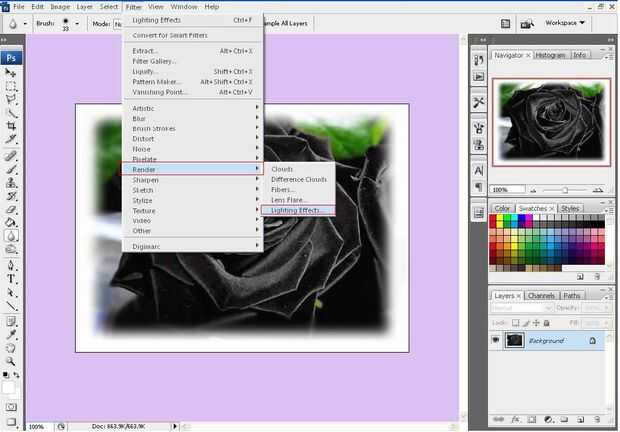Toggle Quick Mask mode icon
This screenshot has width=620, height=432.
(11, 407)
